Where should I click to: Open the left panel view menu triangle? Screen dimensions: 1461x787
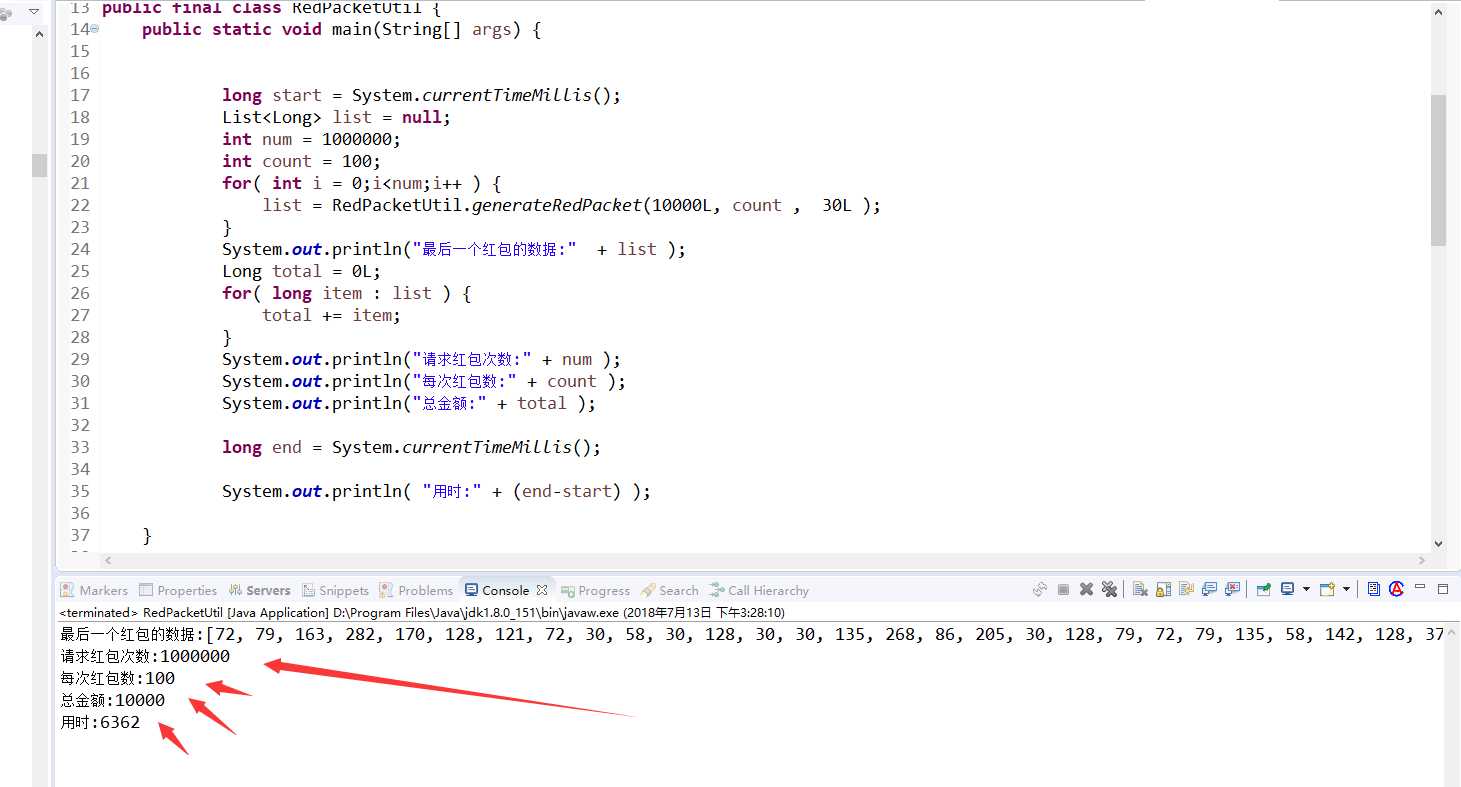[x=33, y=11]
